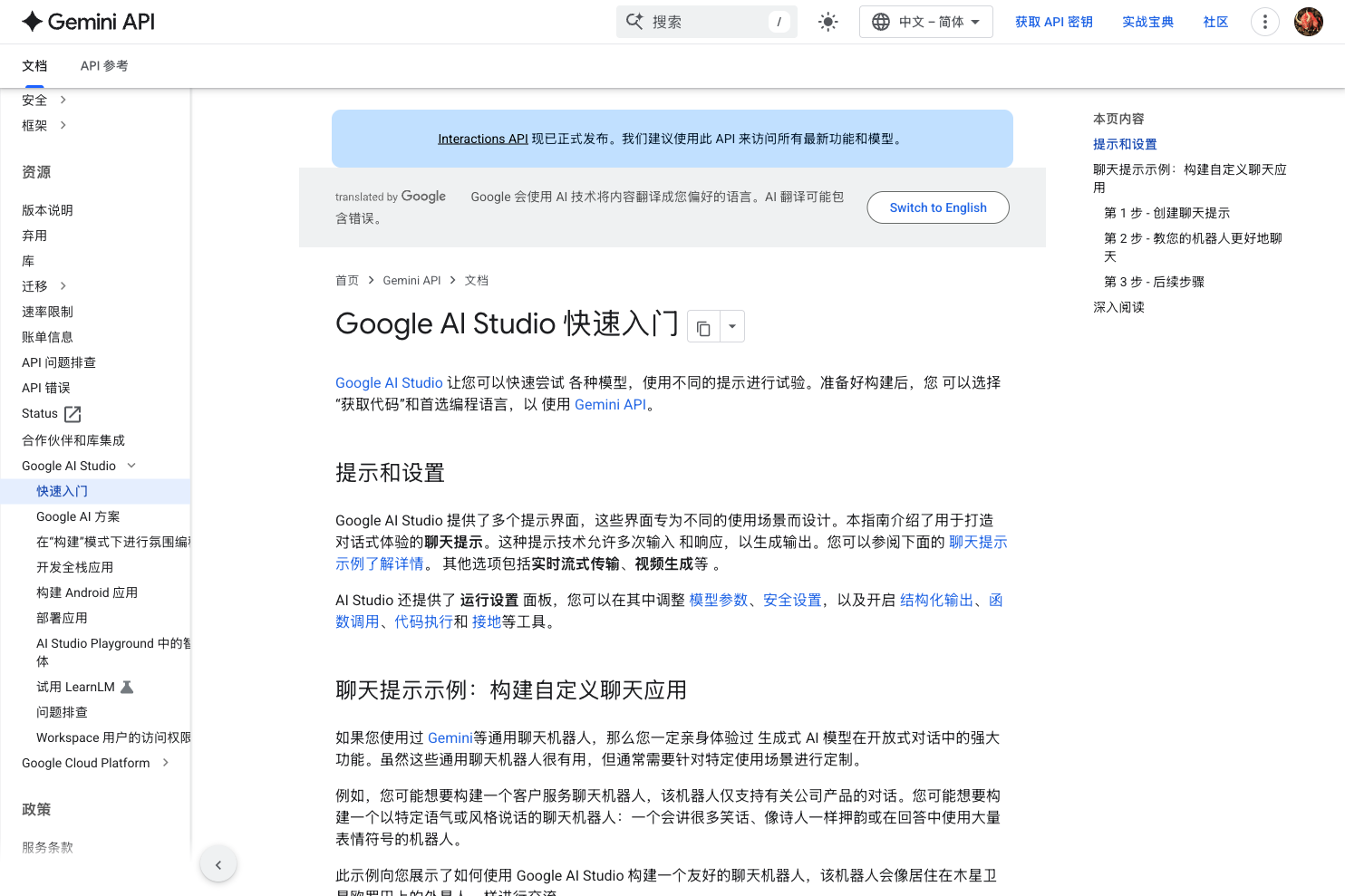Open the Google AI 方案 sidebar page
Image resolution: width=1345 pixels, height=896 pixels.
click(78, 516)
